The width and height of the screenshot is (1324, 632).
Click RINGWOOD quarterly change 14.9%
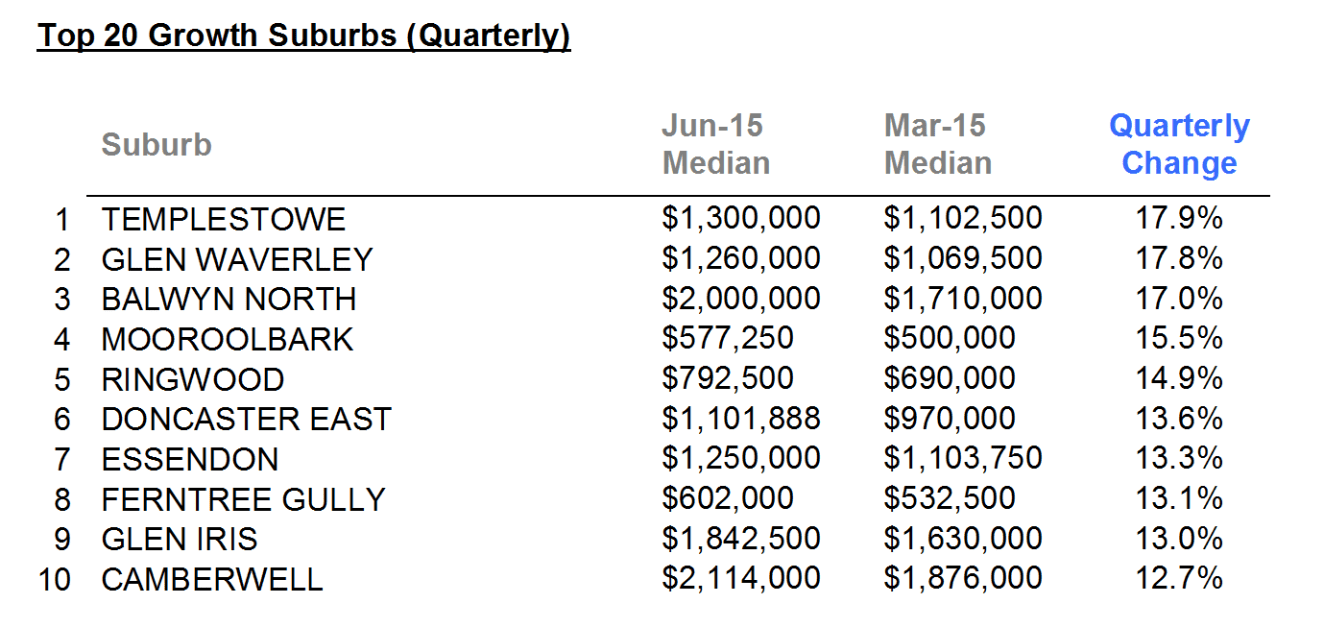click(x=1179, y=379)
